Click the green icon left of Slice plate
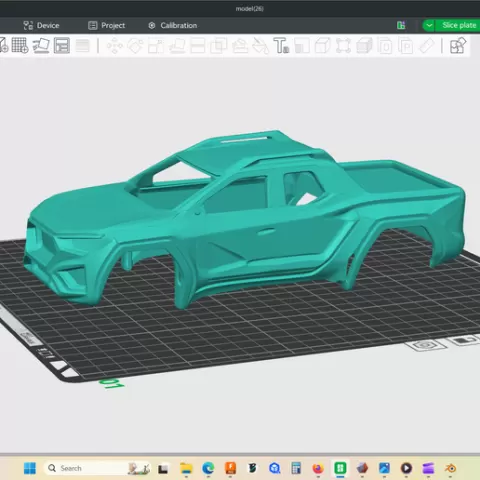The width and height of the screenshot is (480, 480). click(401, 25)
